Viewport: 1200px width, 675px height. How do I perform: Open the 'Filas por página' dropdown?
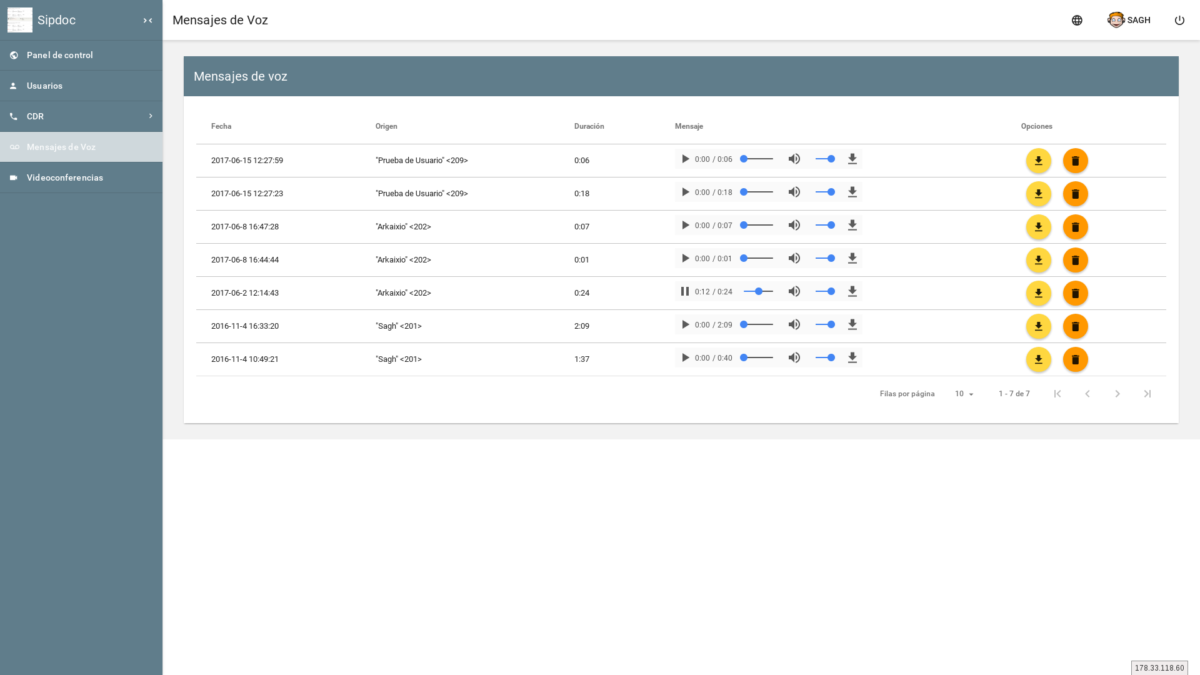(x=963, y=393)
